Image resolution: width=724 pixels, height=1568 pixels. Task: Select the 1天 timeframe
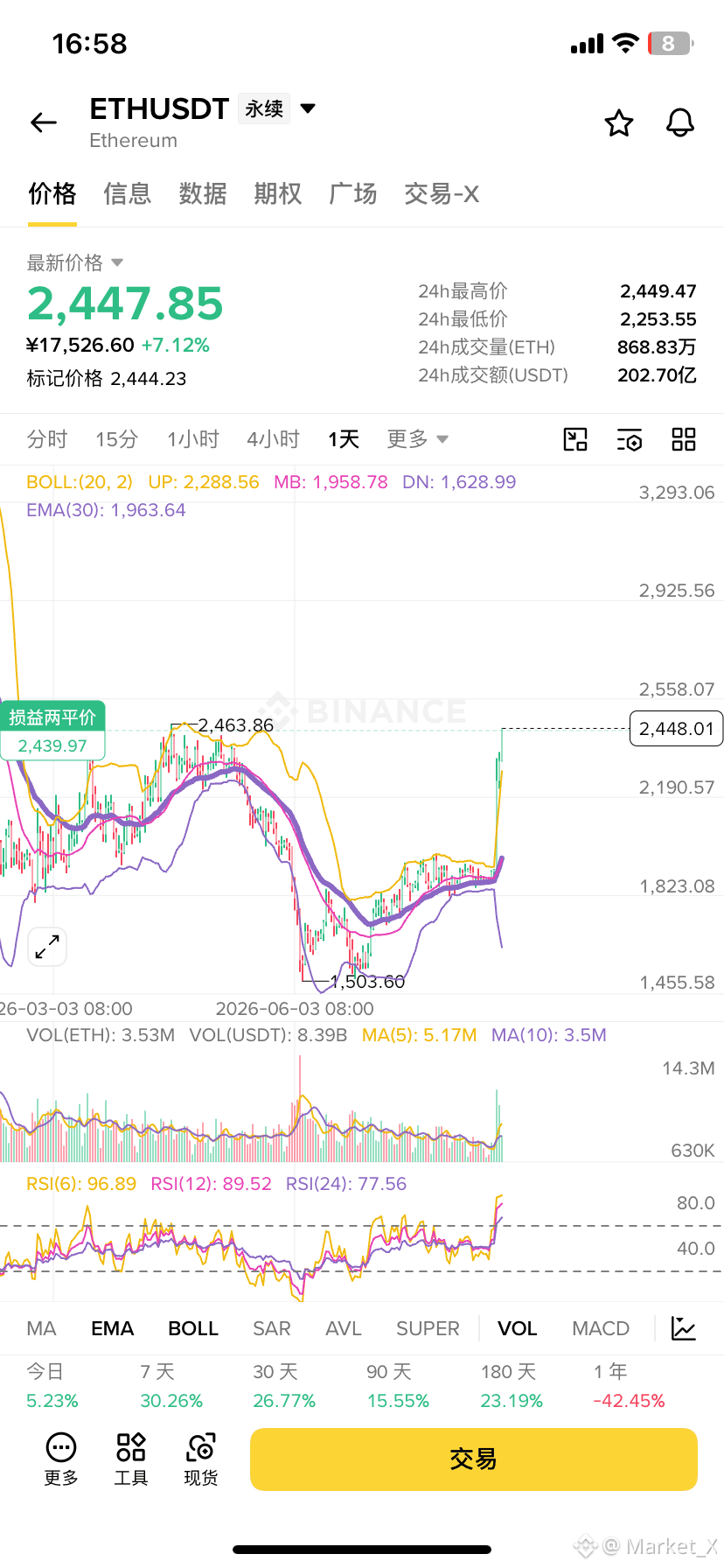tap(344, 439)
